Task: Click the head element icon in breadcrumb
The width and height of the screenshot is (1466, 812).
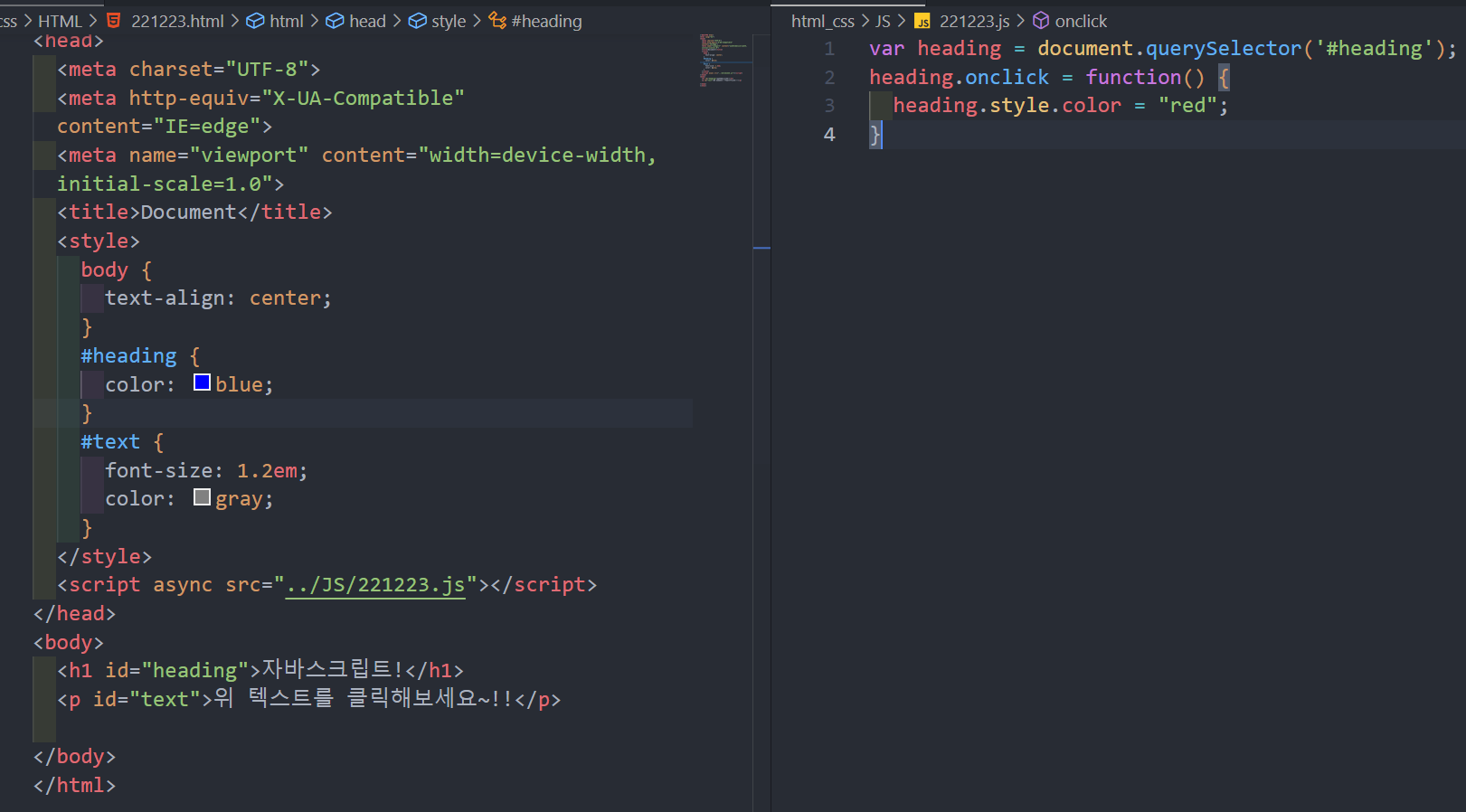Action: 335,20
